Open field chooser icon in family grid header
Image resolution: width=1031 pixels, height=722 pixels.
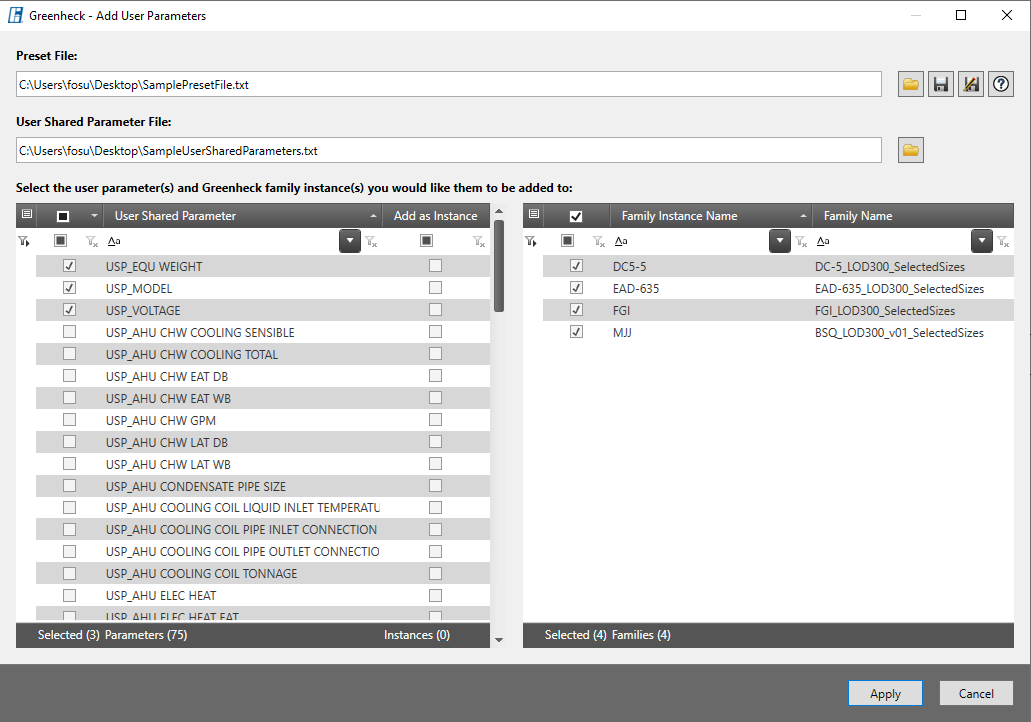click(534, 214)
